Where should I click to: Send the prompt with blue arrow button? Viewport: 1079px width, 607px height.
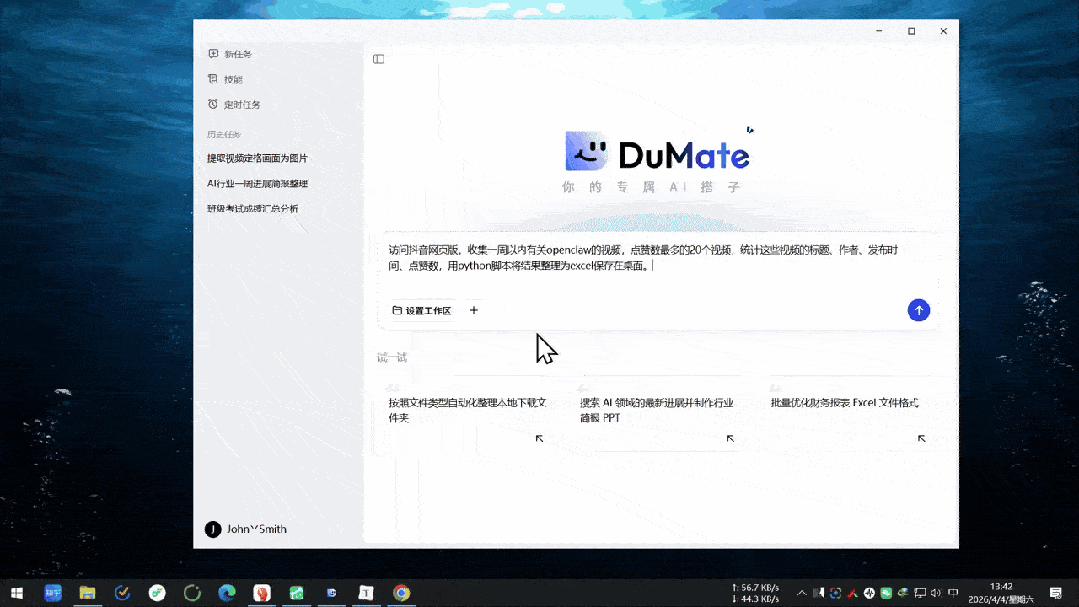tap(919, 310)
